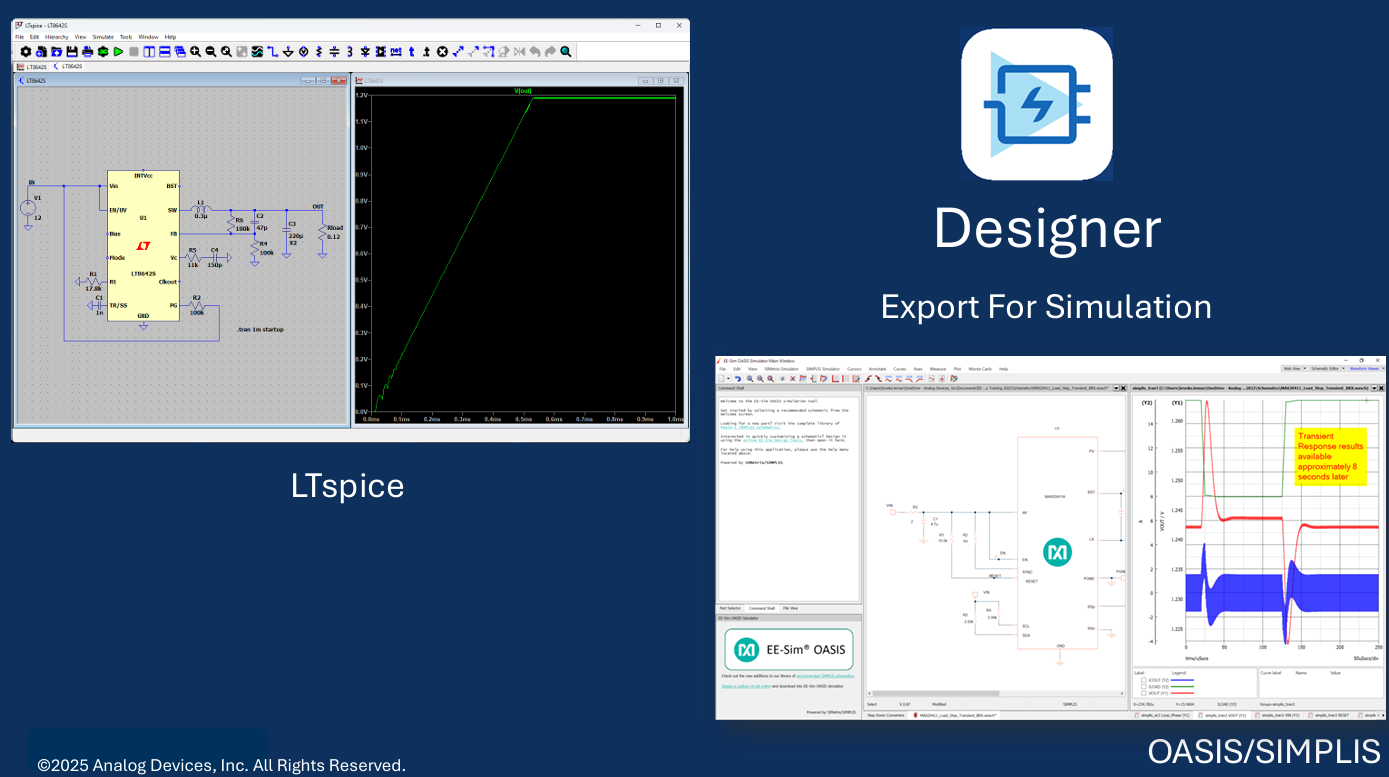Click LTspice Delete circled-X icon
Image resolution: width=1389 pixels, height=777 pixels.
[x=442, y=51]
